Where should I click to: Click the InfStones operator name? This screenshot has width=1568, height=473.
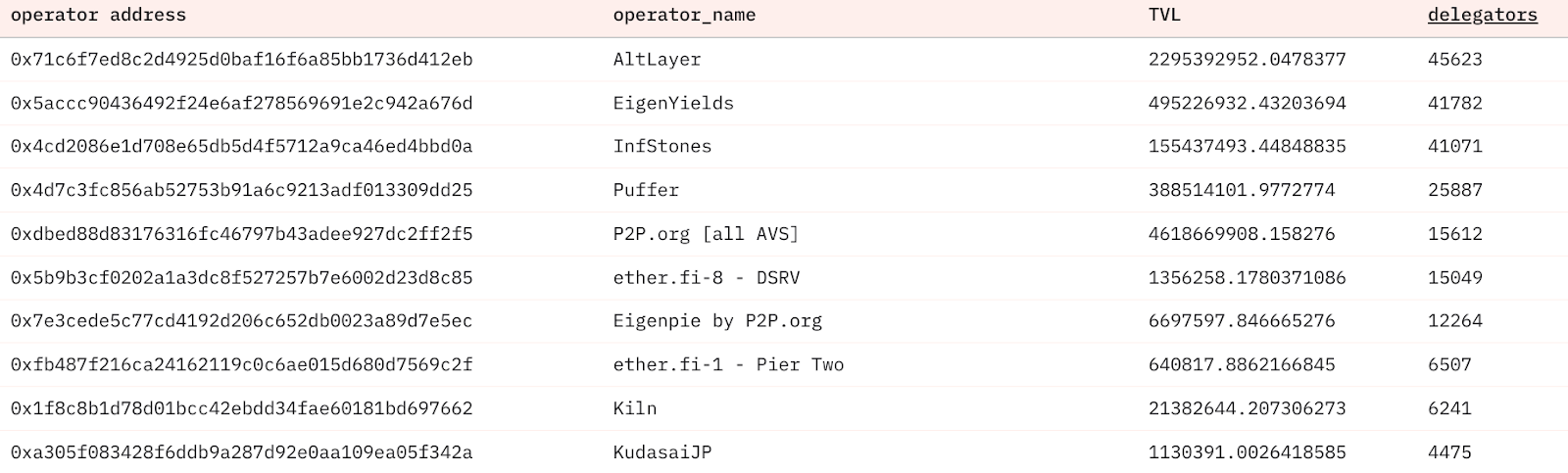[662, 146]
